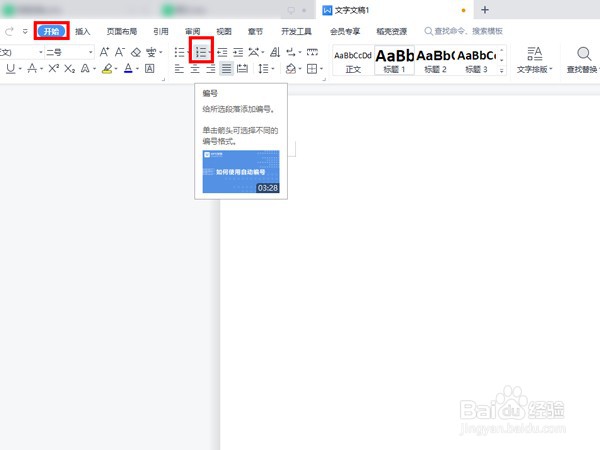Expand the line spacing options arrow
This screenshot has width=600, height=450.
pyautogui.click(x=272, y=69)
